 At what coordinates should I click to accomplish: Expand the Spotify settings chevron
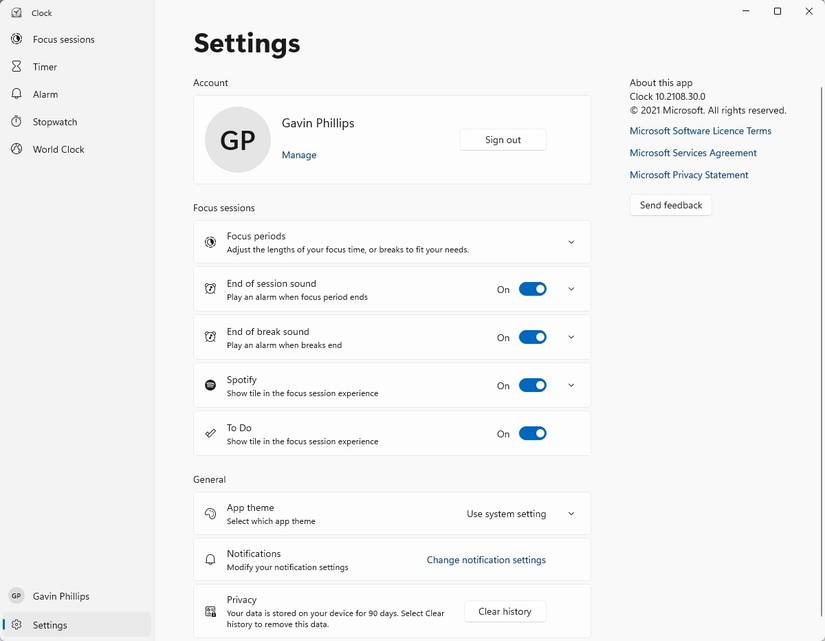571,385
